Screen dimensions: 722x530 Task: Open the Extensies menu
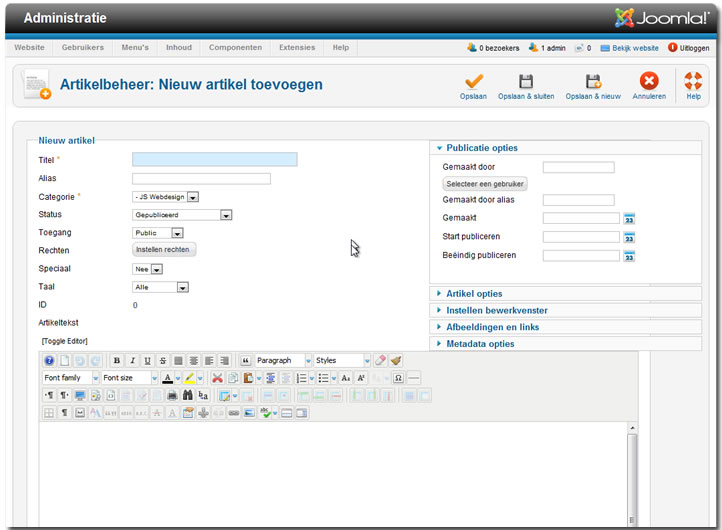click(297, 47)
